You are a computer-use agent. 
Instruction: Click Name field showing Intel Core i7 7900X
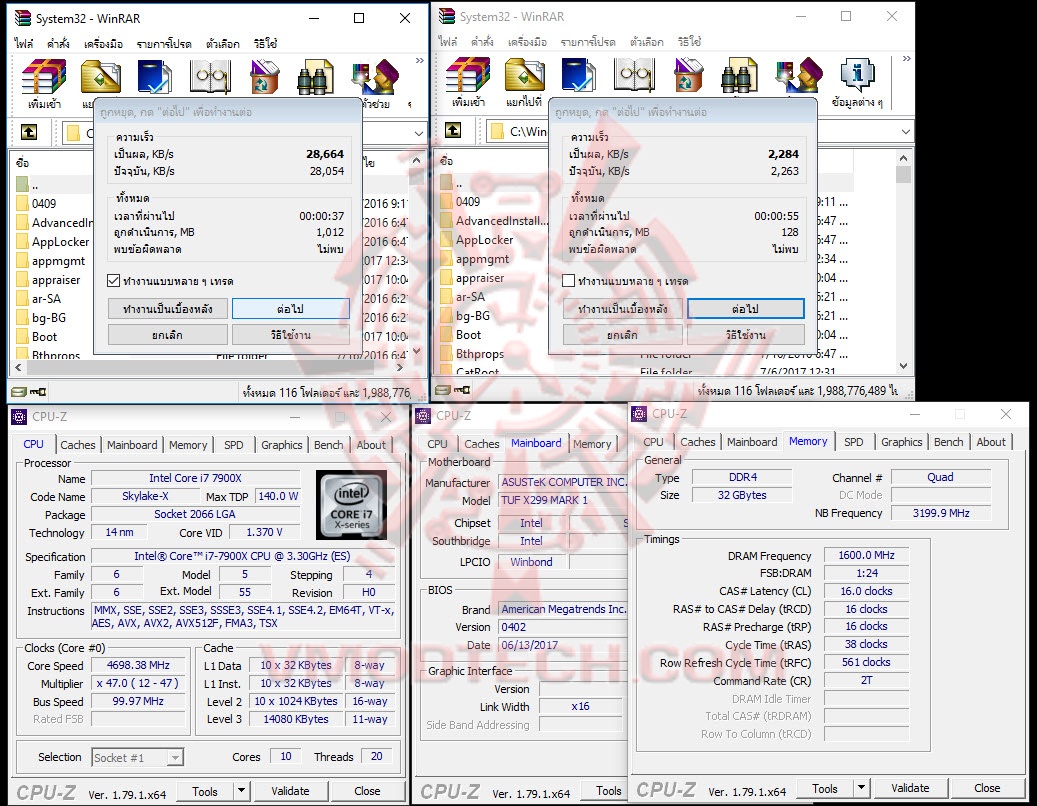coord(195,478)
